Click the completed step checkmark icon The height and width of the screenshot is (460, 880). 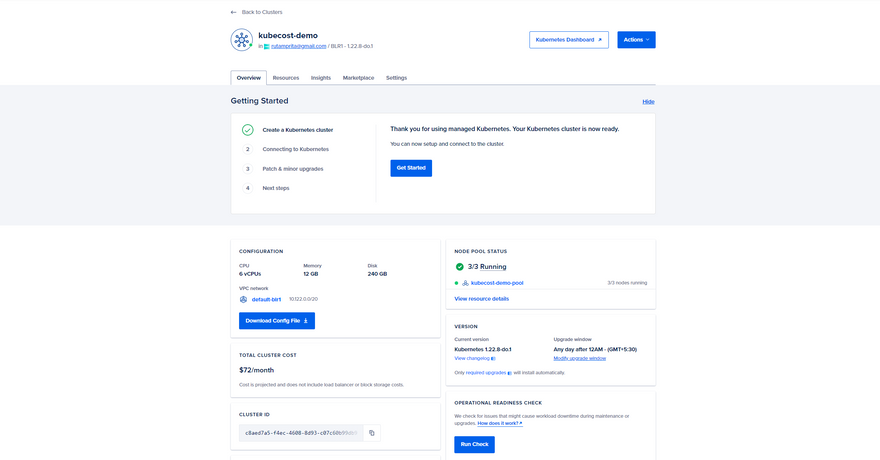click(x=248, y=130)
